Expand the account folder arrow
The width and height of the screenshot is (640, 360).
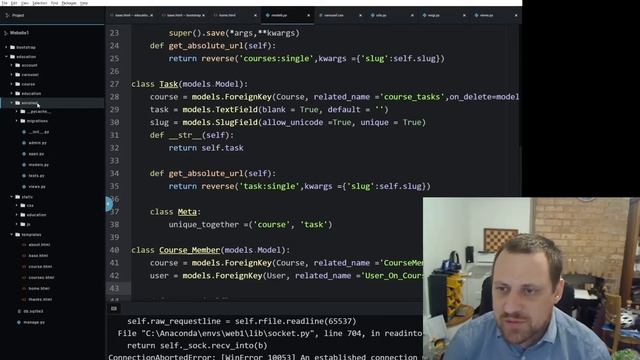pos(11,65)
